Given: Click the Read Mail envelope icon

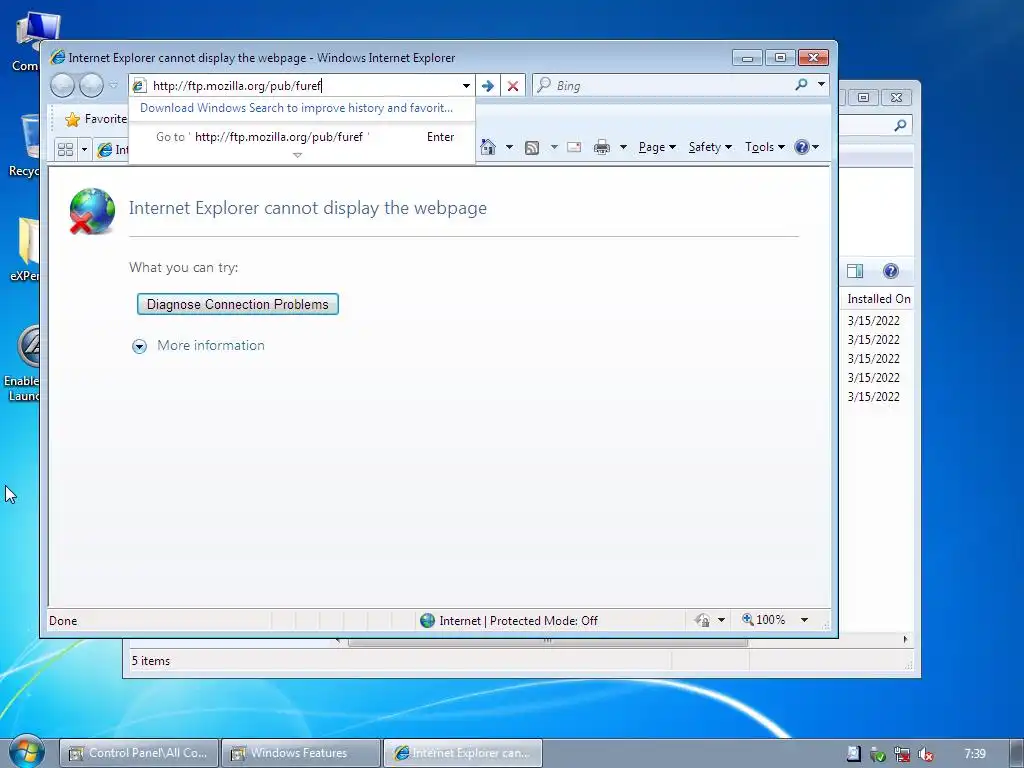Looking at the screenshot, I should click(574, 147).
